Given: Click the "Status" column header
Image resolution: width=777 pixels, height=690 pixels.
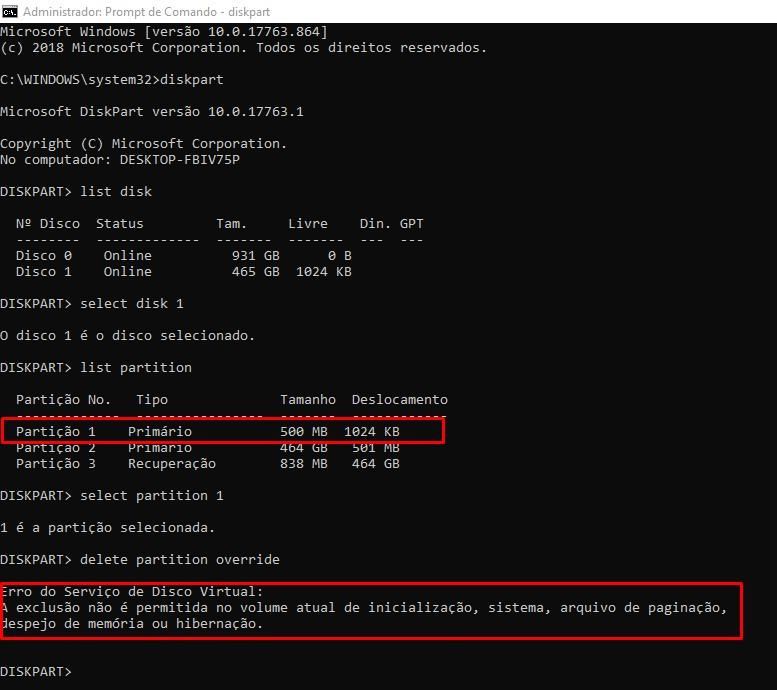Looking at the screenshot, I should pos(119,224).
